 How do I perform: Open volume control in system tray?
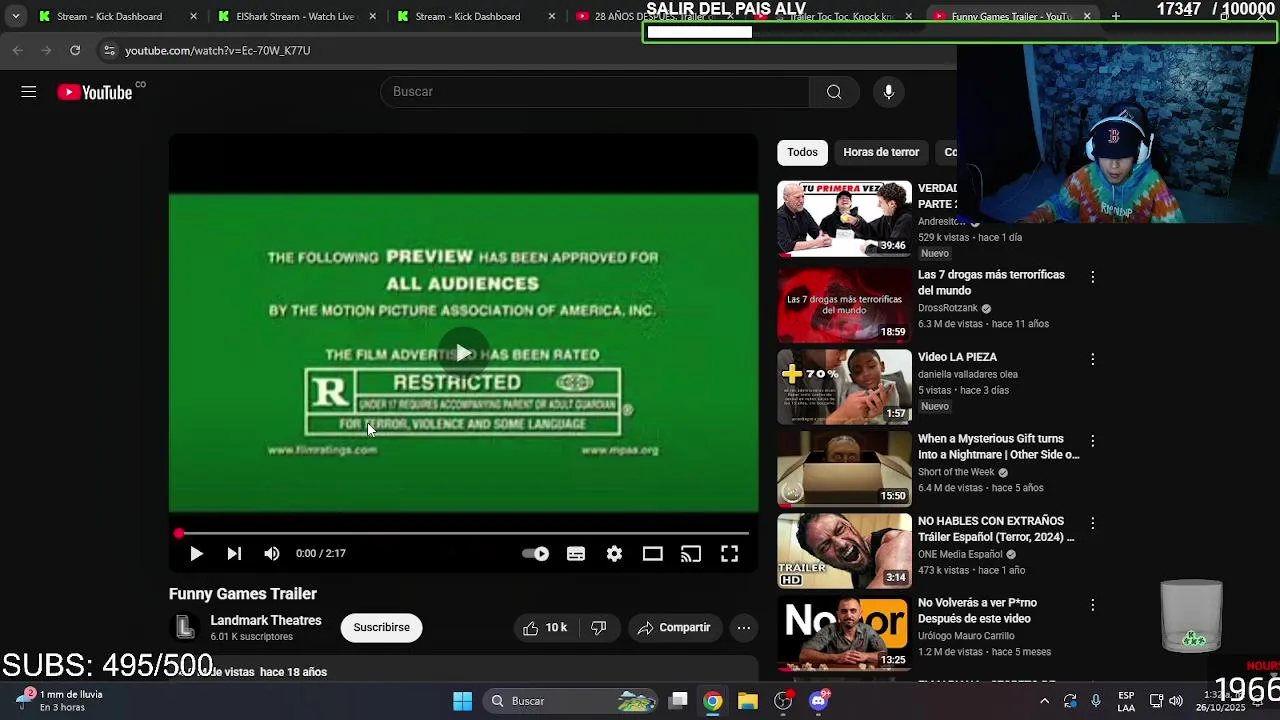(1176, 701)
